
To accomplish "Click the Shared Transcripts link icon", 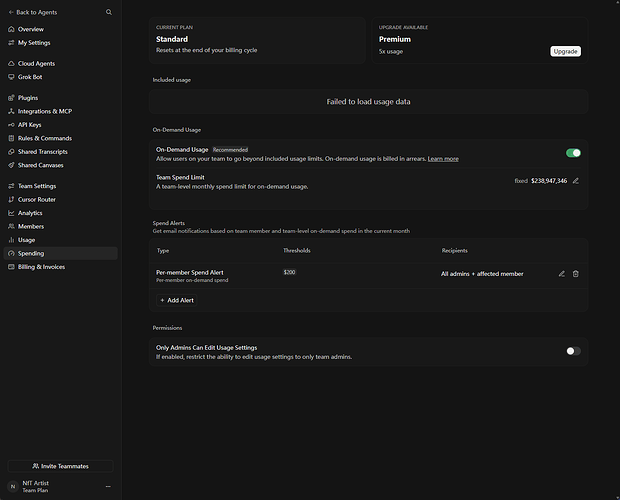I will 11,152.
